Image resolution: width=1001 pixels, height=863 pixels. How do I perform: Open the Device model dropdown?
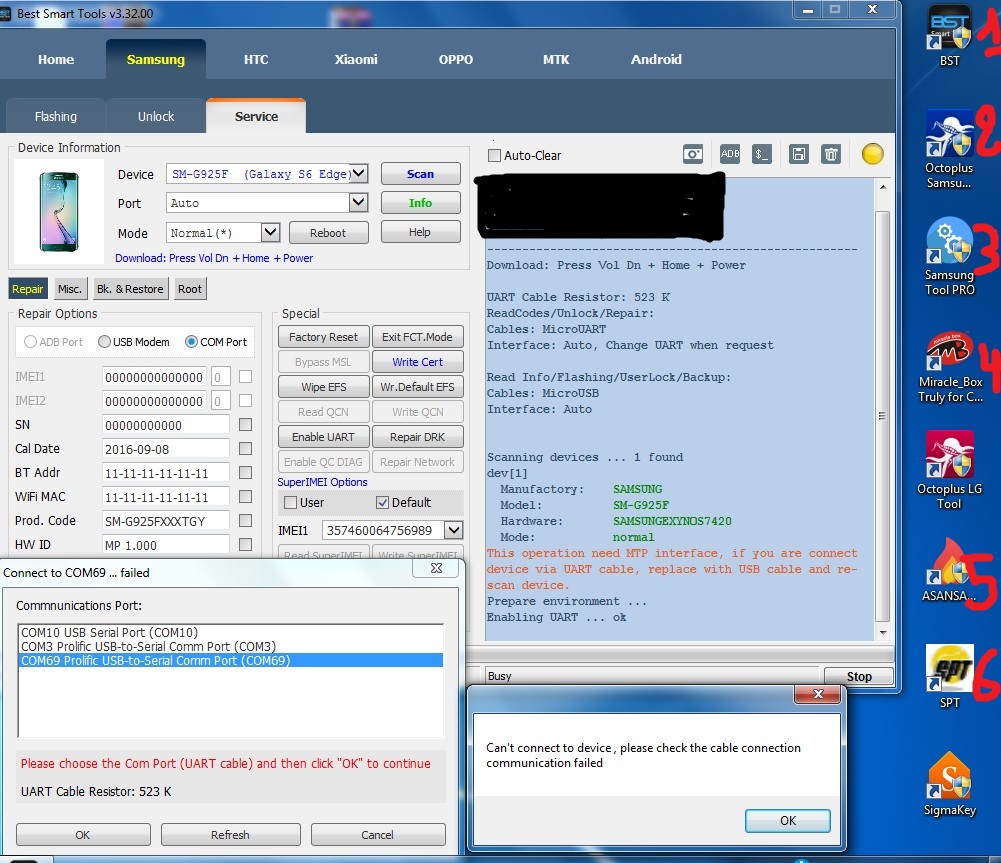point(359,173)
